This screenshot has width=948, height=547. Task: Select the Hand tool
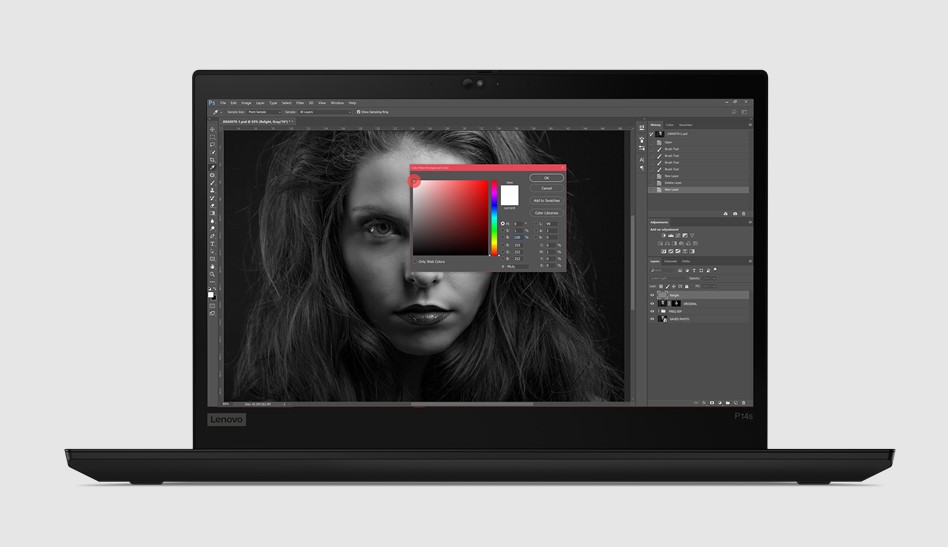pyautogui.click(x=212, y=266)
